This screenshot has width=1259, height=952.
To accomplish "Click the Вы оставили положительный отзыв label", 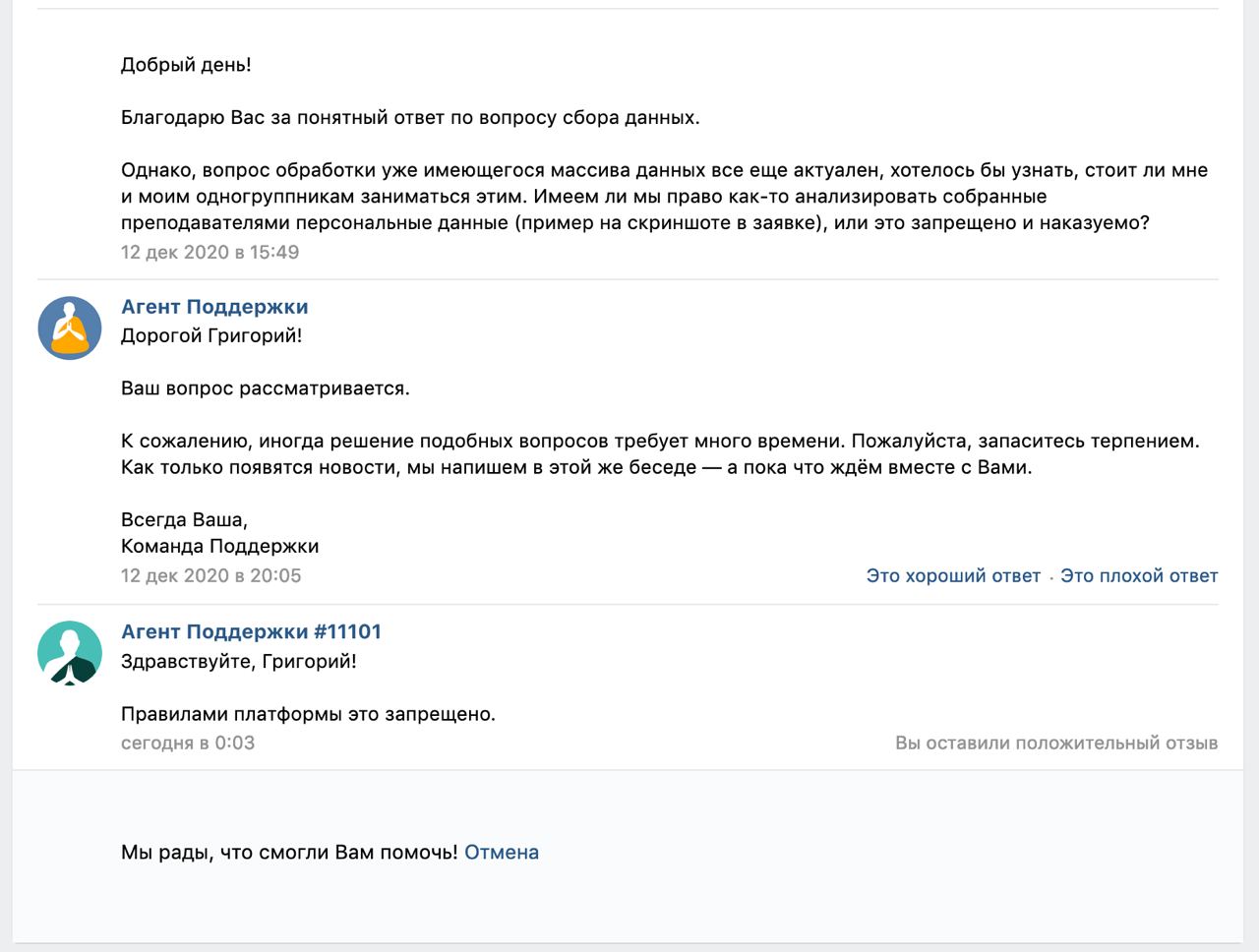I will pyautogui.click(x=1056, y=744).
